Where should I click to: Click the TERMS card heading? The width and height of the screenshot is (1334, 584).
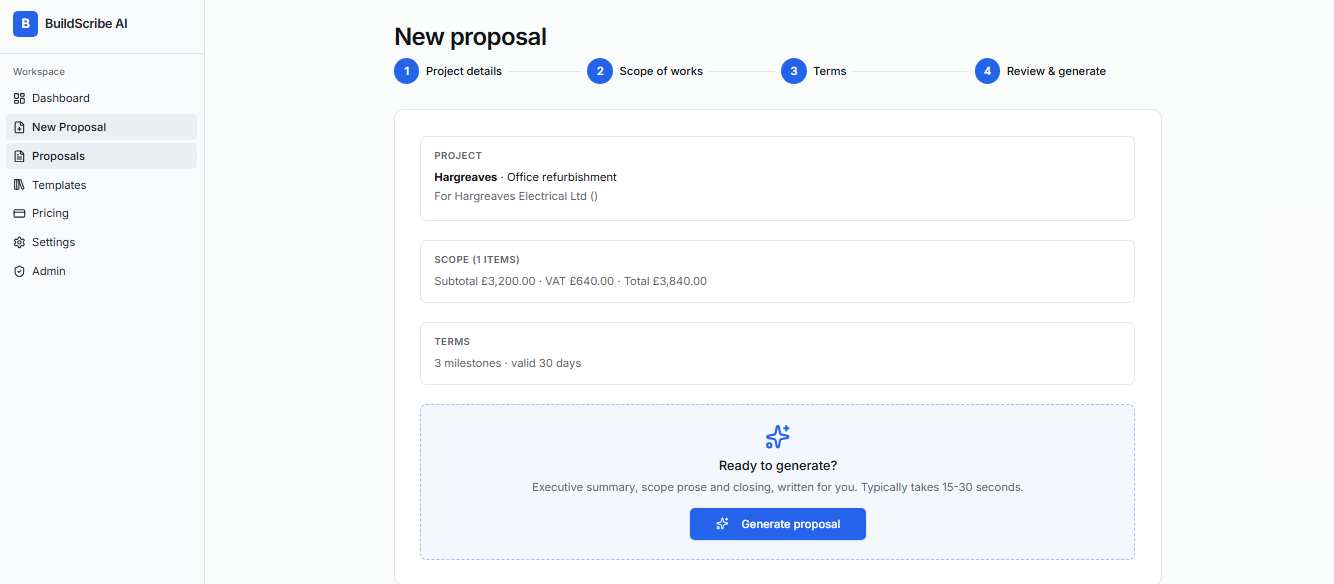pos(452,342)
